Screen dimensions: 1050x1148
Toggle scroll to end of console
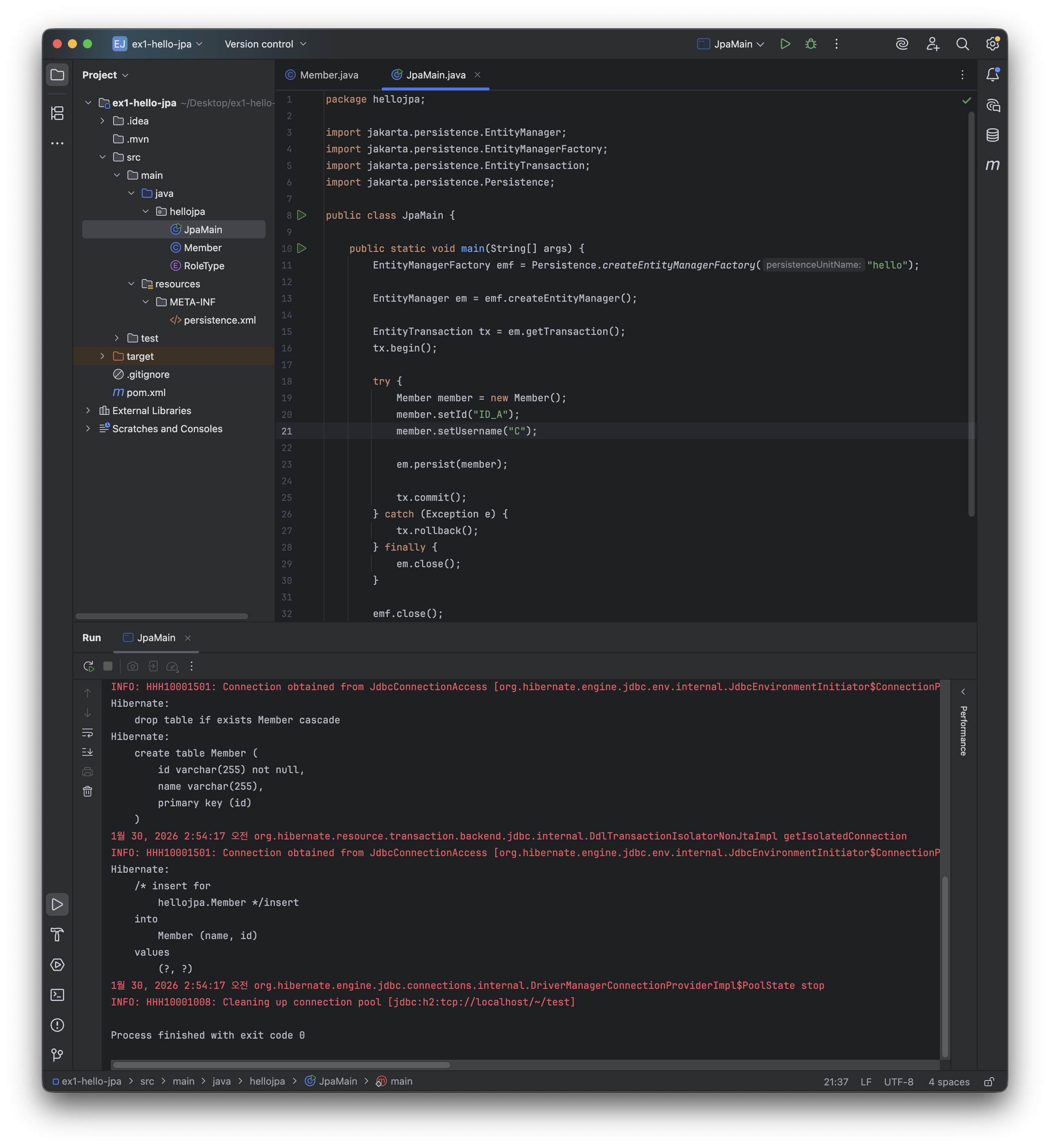click(88, 752)
